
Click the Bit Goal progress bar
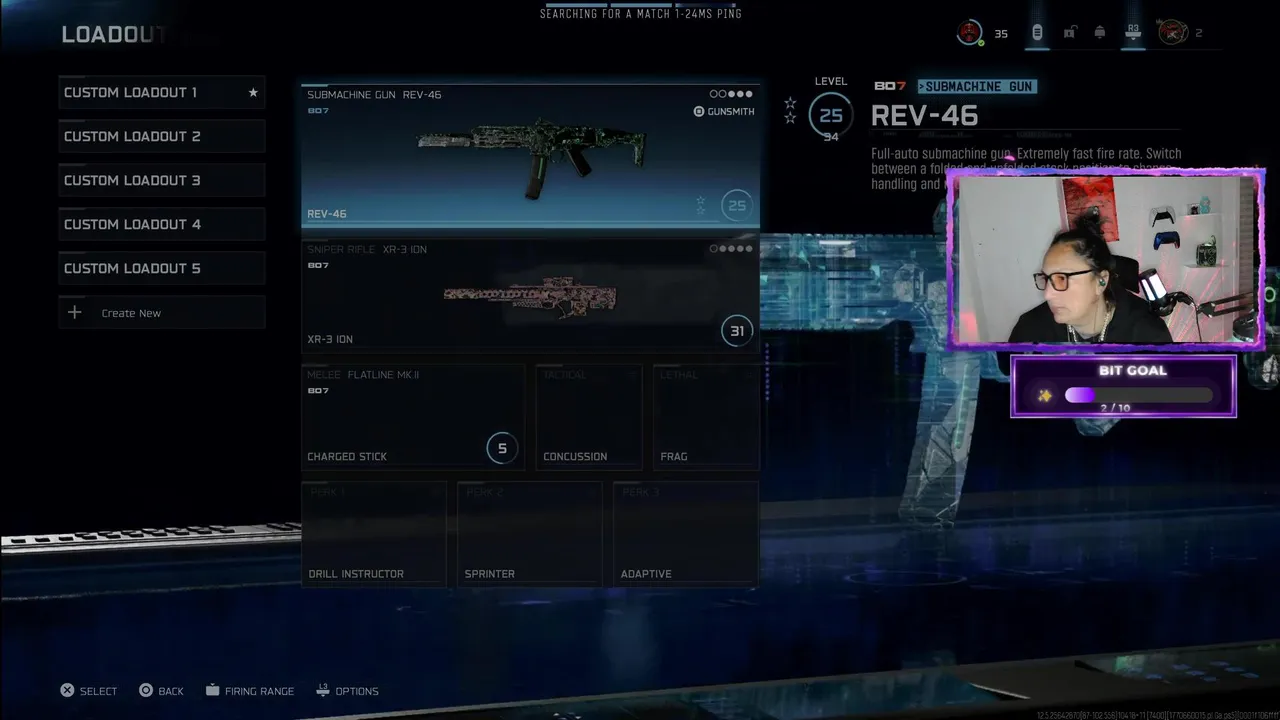[x=1139, y=395]
